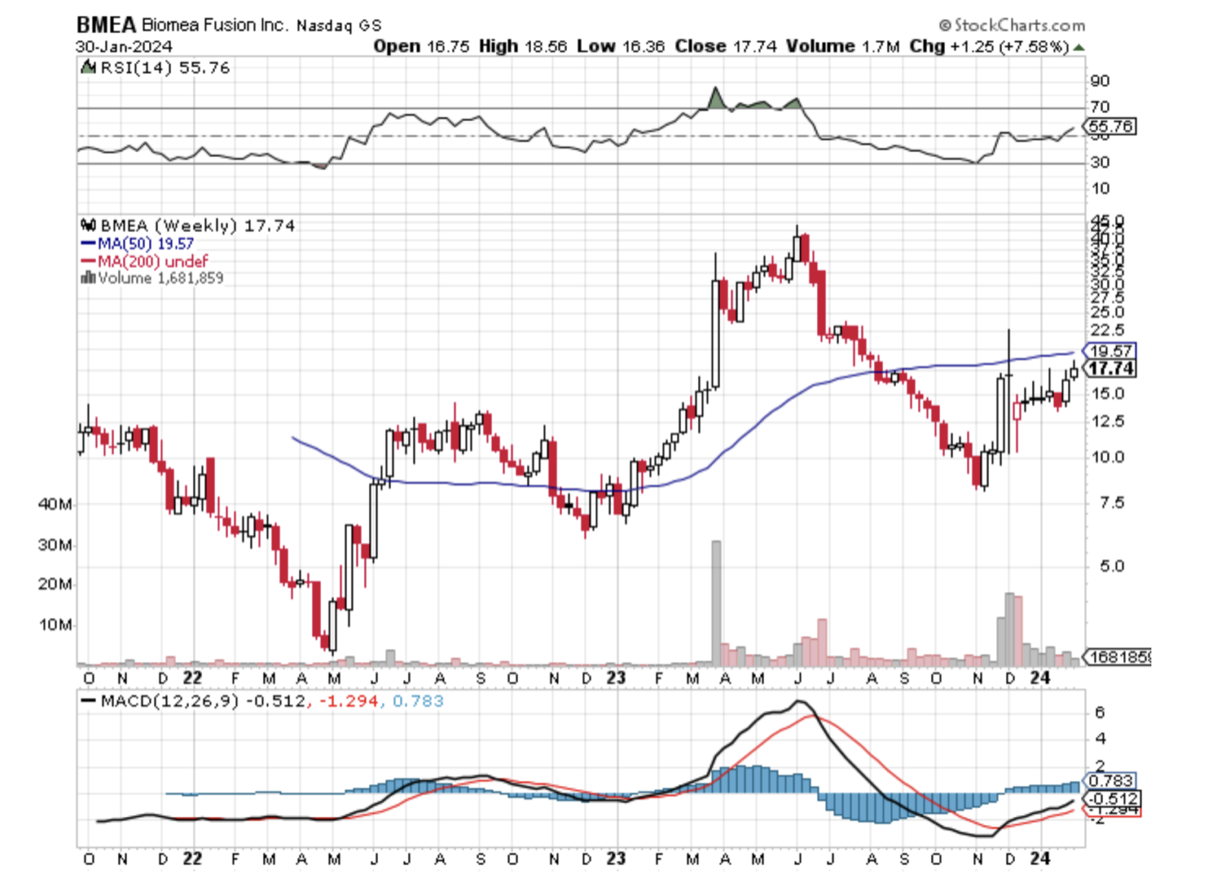Screen dimensions: 1216x886
Task: Click the candlestick icon next to BMEA (Weekly)
Action: pyautogui.click(x=86, y=226)
